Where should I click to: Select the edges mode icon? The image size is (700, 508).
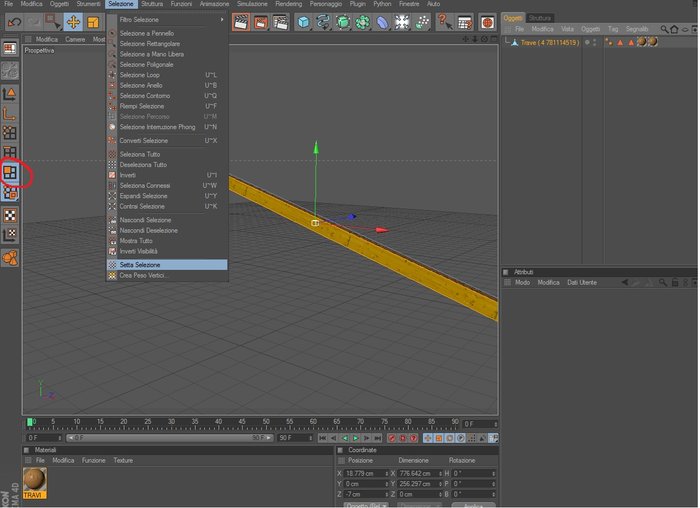(10, 152)
